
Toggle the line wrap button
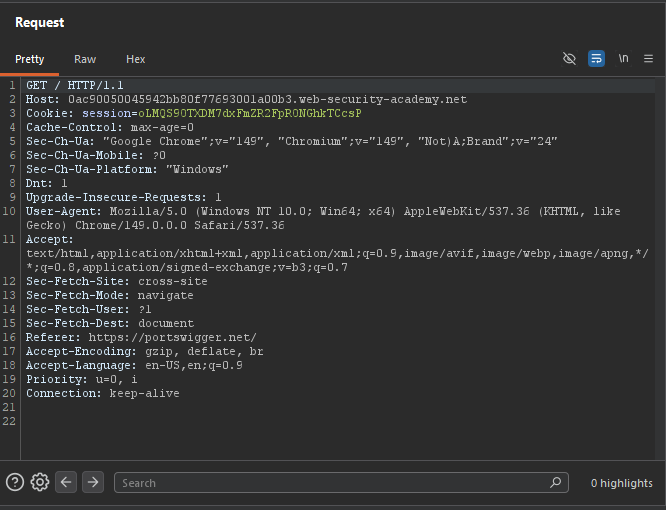tap(596, 59)
